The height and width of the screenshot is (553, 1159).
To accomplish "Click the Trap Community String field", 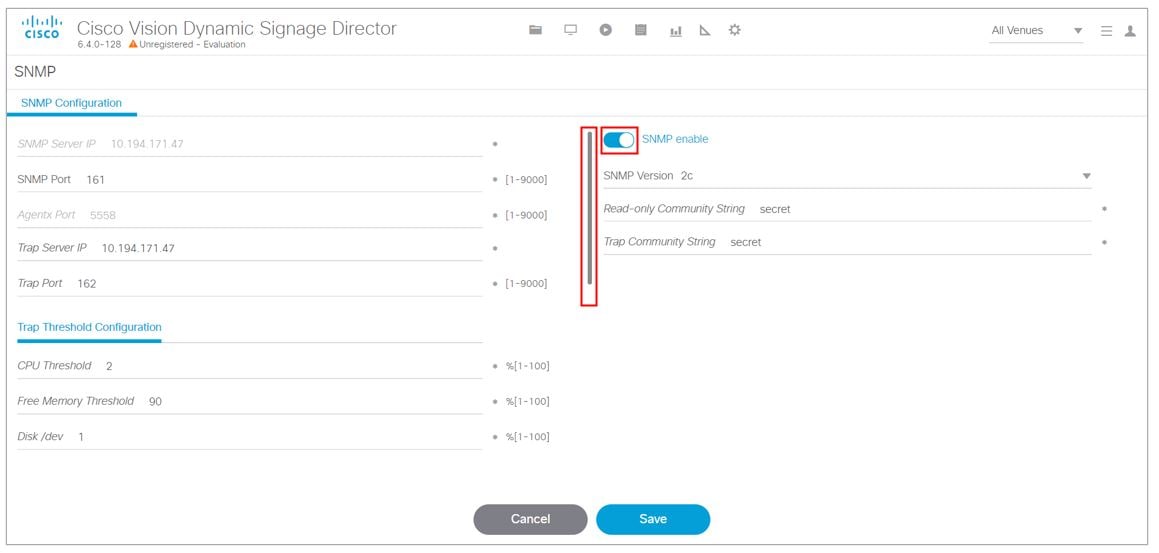I will (x=847, y=242).
